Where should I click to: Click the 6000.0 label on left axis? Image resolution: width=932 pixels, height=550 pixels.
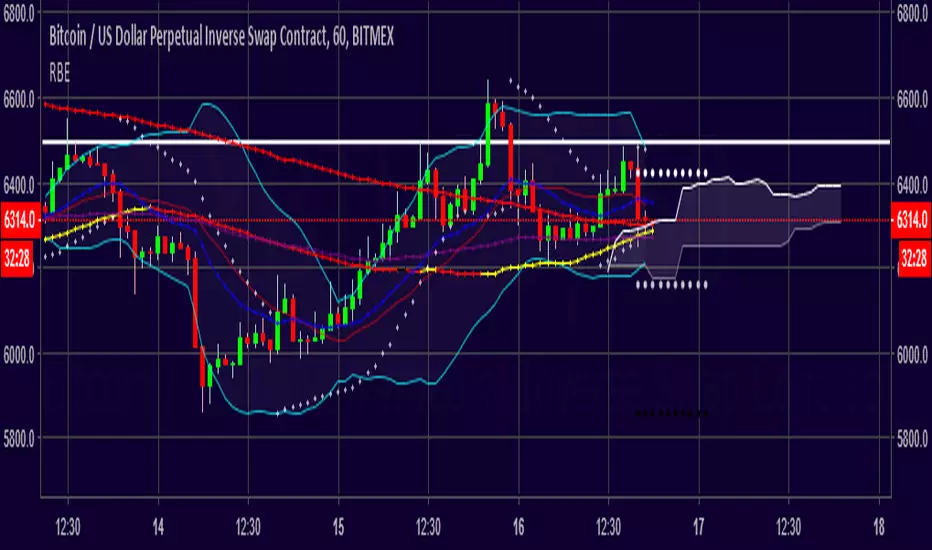[x=18, y=354]
